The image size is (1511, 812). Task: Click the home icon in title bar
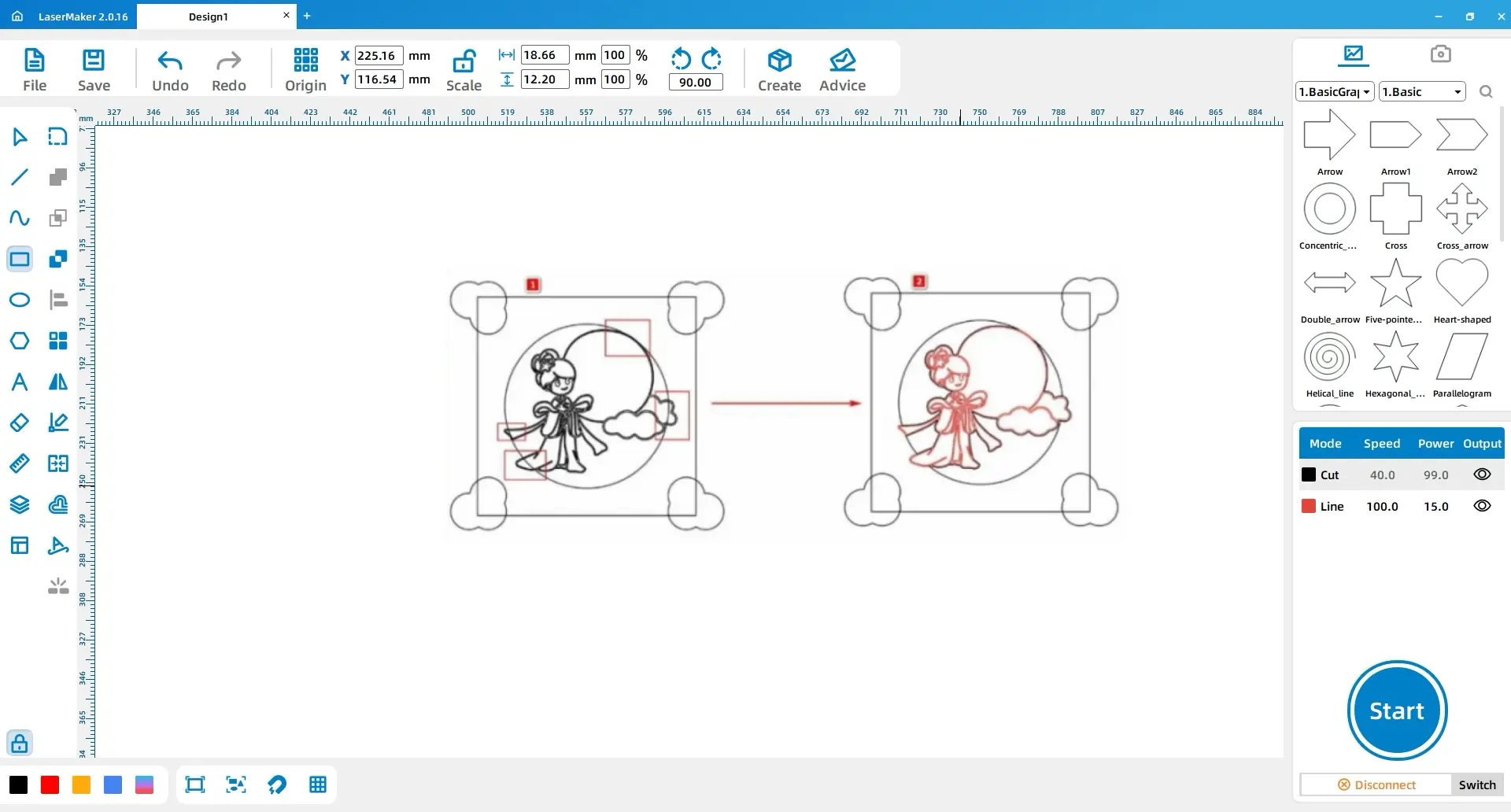pyautogui.click(x=17, y=16)
